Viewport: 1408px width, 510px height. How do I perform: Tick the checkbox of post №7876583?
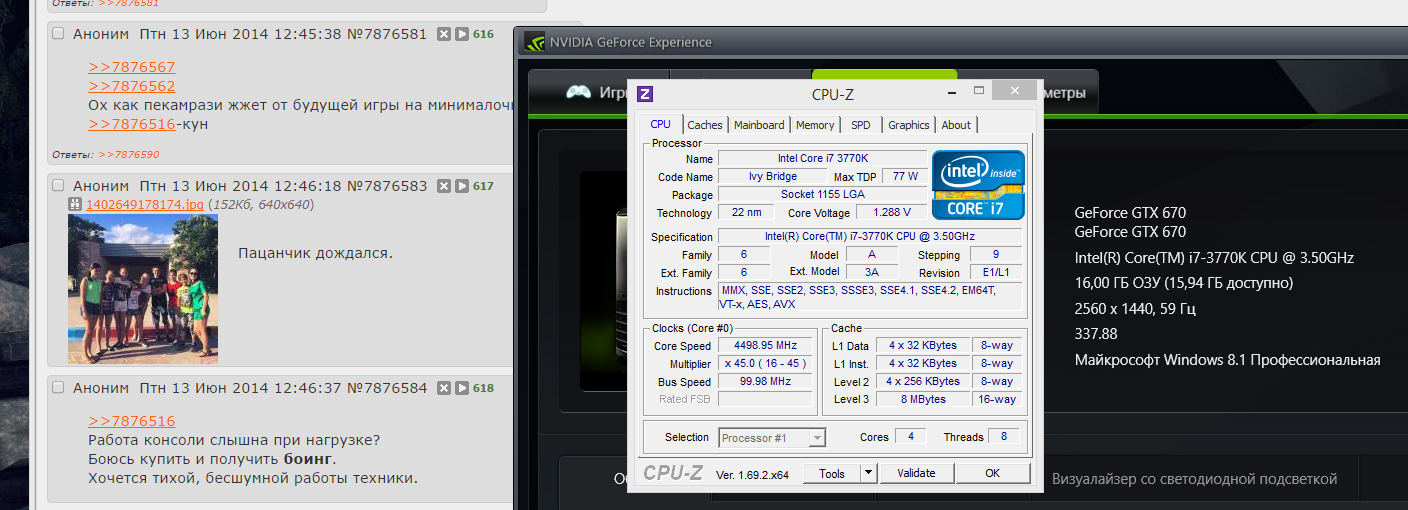coord(58,186)
